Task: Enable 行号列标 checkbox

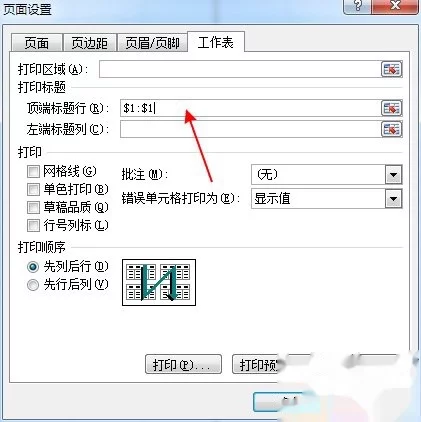Action: (33, 225)
